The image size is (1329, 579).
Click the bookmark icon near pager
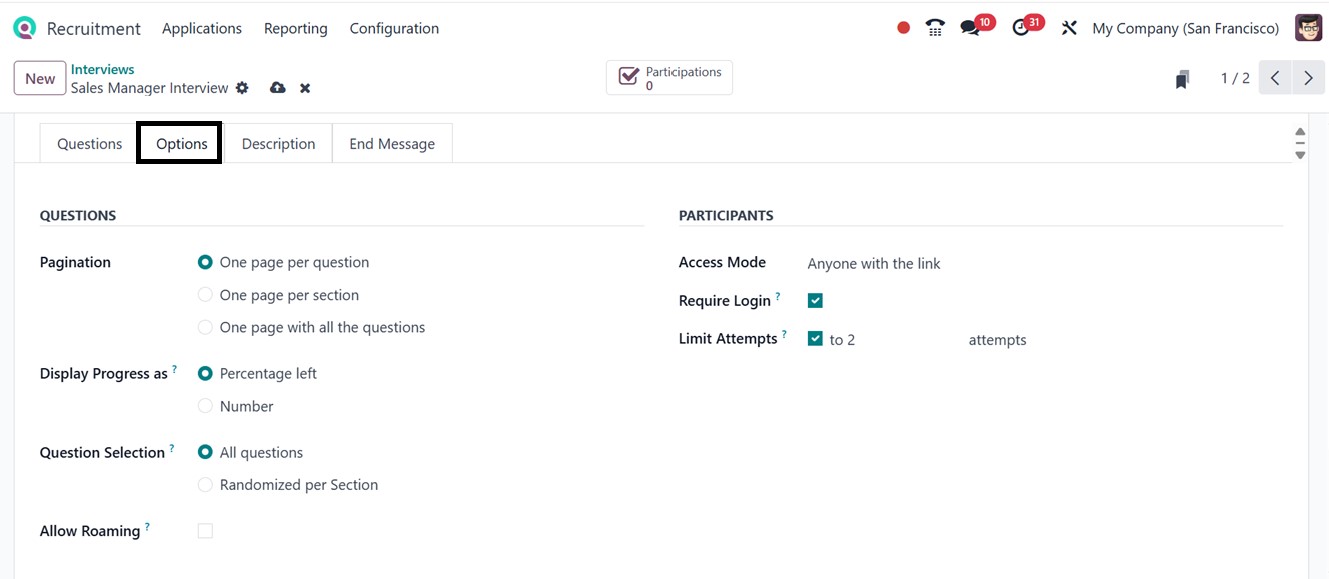click(1182, 79)
